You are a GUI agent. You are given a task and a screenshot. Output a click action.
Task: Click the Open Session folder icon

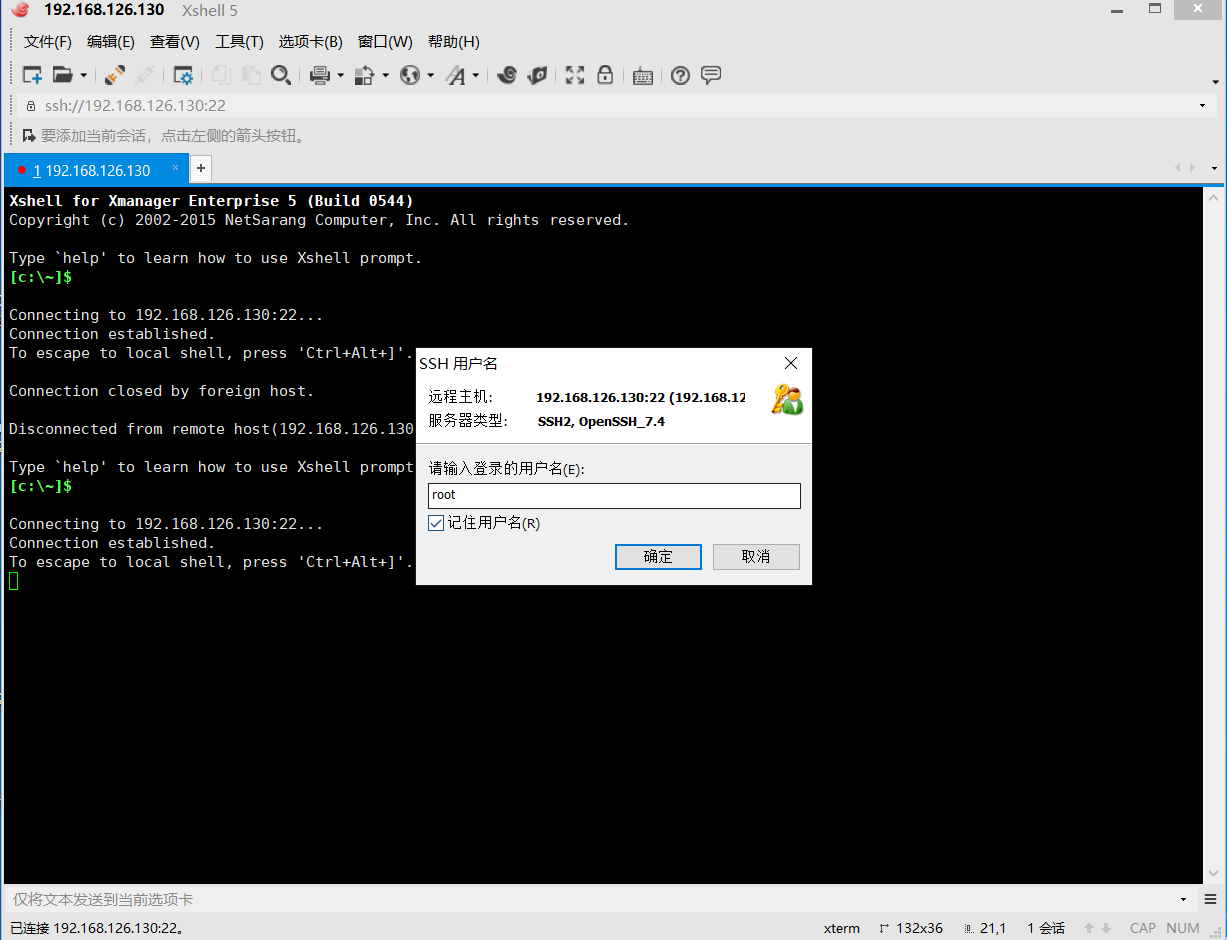[63, 75]
